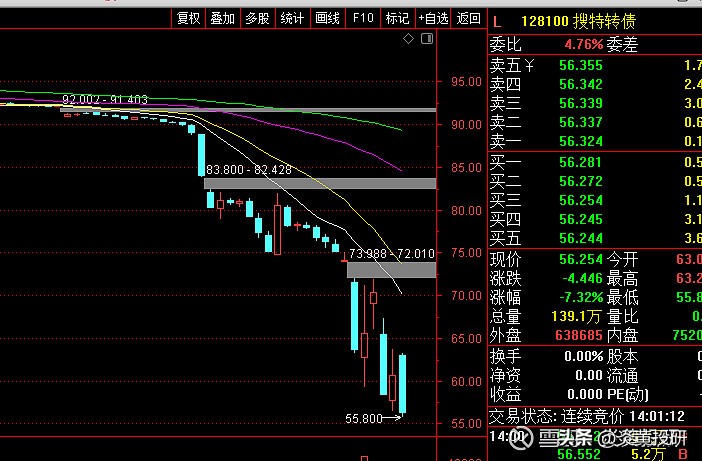Viewport: 702px width, 461px height.
Task: Activate the 画线 drawing tool
Action: click(x=327, y=18)
